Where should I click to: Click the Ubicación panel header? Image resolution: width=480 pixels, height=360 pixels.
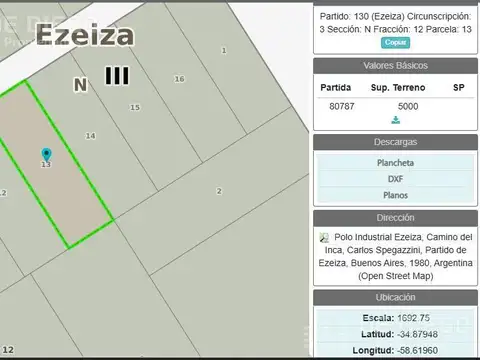pos(395,297)
